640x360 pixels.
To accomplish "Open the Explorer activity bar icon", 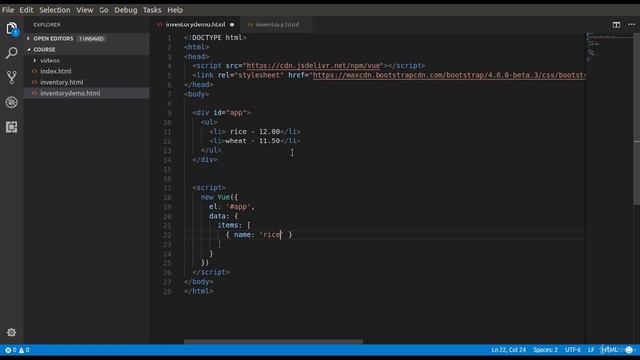I will click(11, 29).
